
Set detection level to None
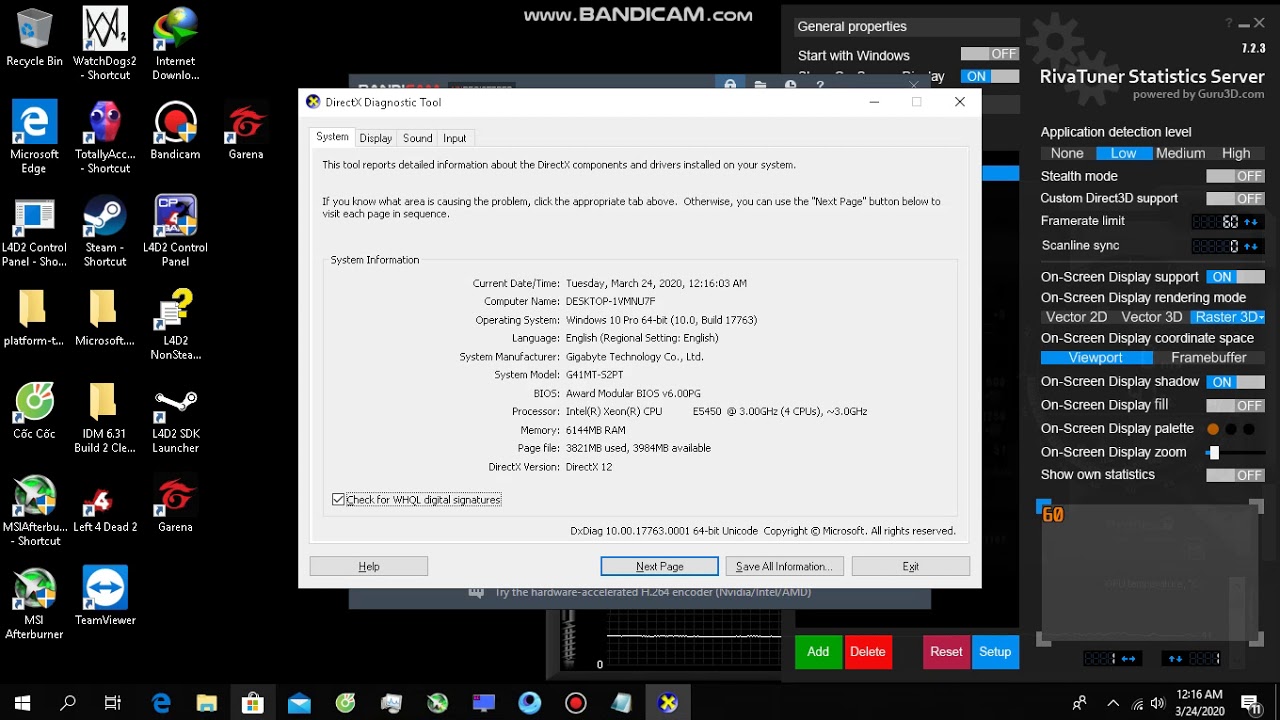click(x=1067, y=153)
